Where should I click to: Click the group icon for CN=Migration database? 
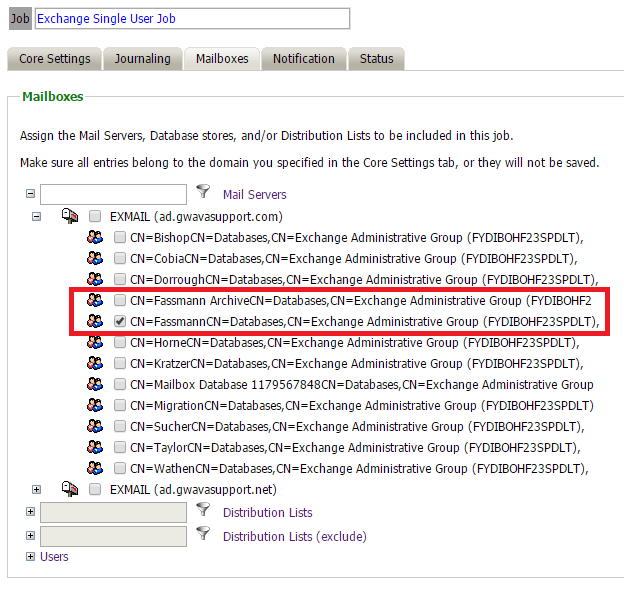coord(95,405)
